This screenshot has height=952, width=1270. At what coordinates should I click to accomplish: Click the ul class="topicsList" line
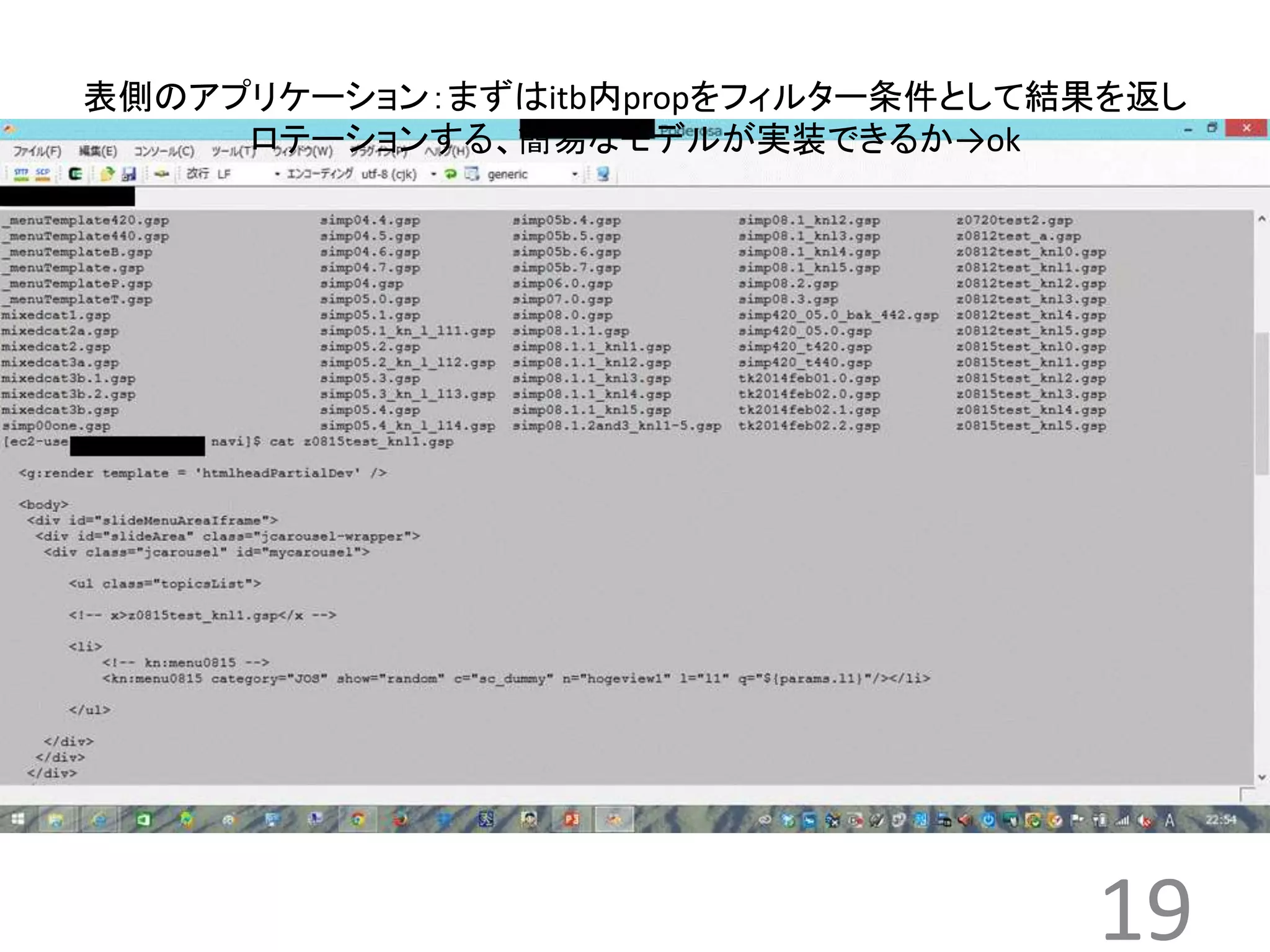coord(165,583)
